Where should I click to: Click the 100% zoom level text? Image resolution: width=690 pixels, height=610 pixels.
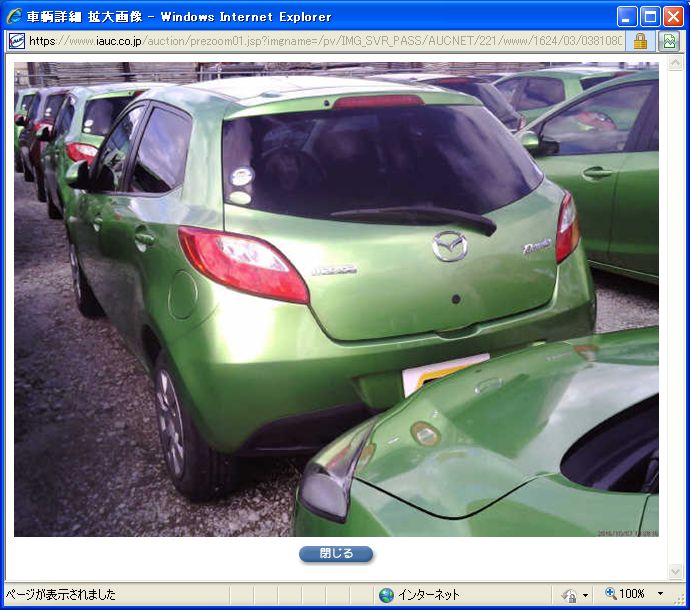[x=632, y=594]
